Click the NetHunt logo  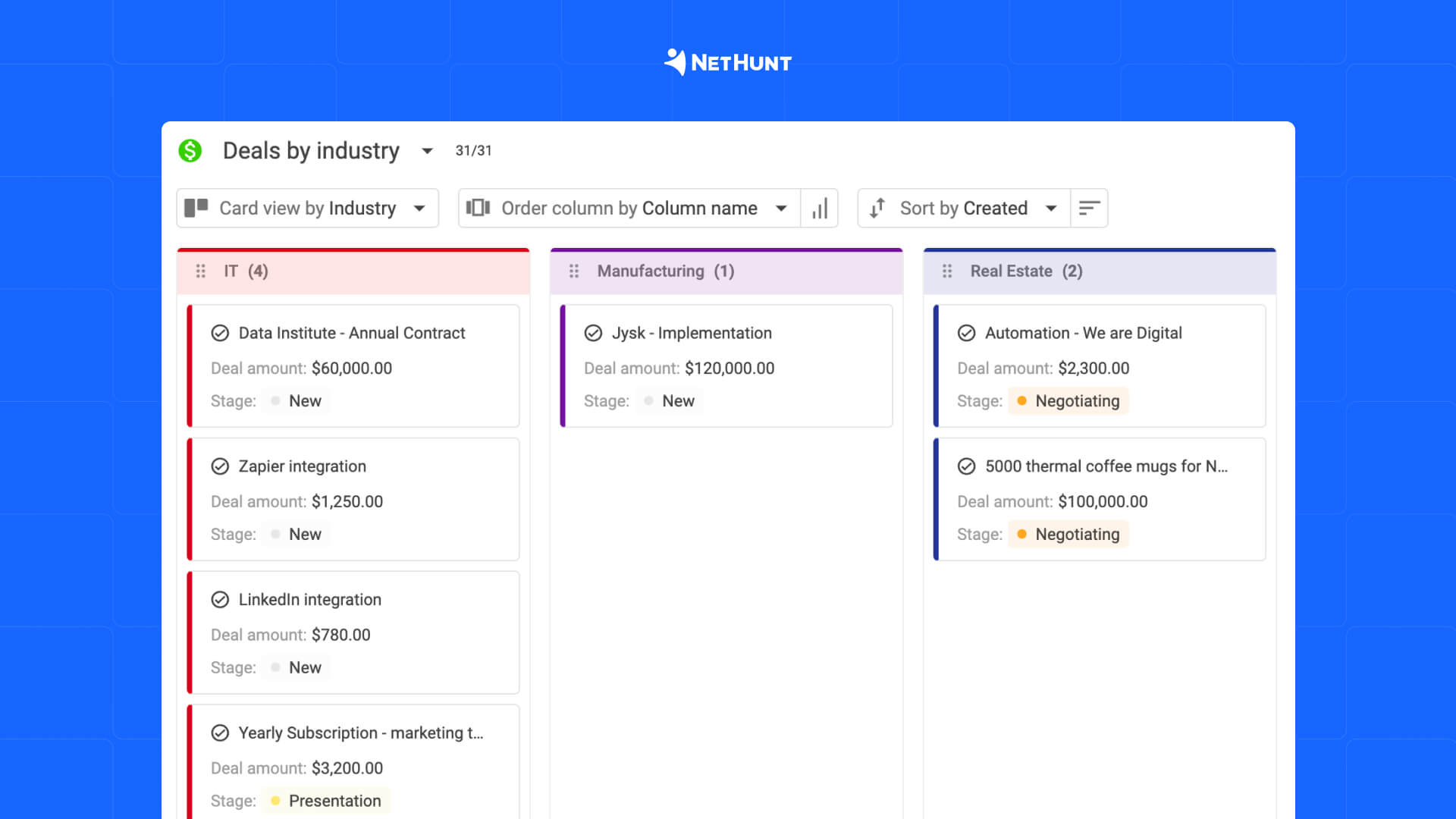click(x=727, y=62)
